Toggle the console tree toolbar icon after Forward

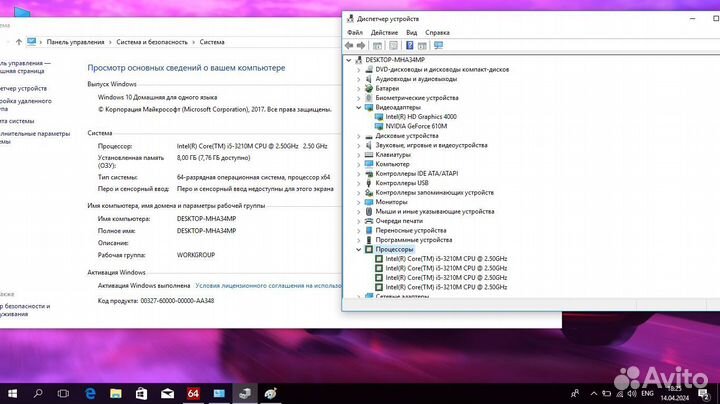(377, 45)
